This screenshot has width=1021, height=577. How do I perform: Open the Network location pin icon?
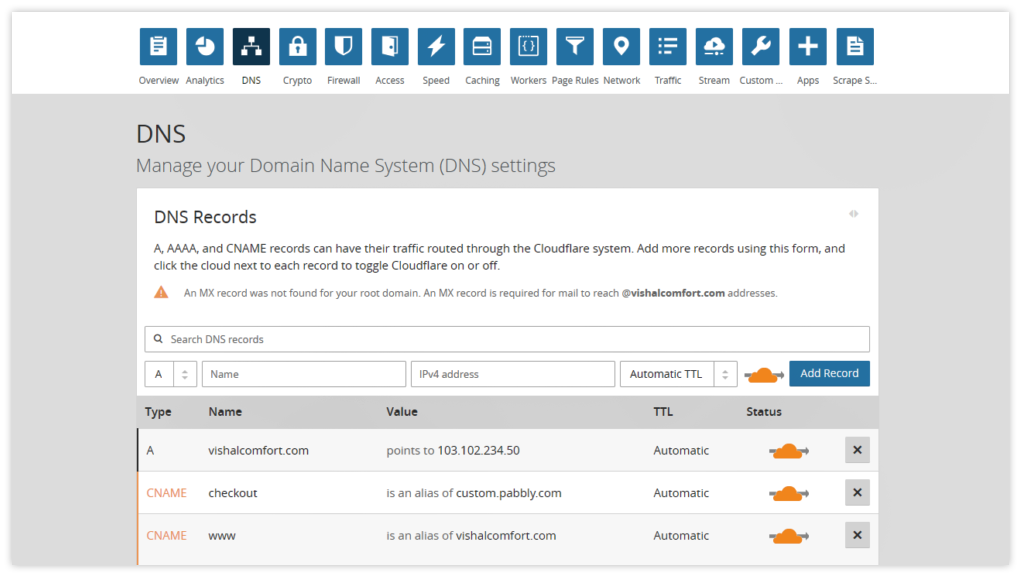621,46
